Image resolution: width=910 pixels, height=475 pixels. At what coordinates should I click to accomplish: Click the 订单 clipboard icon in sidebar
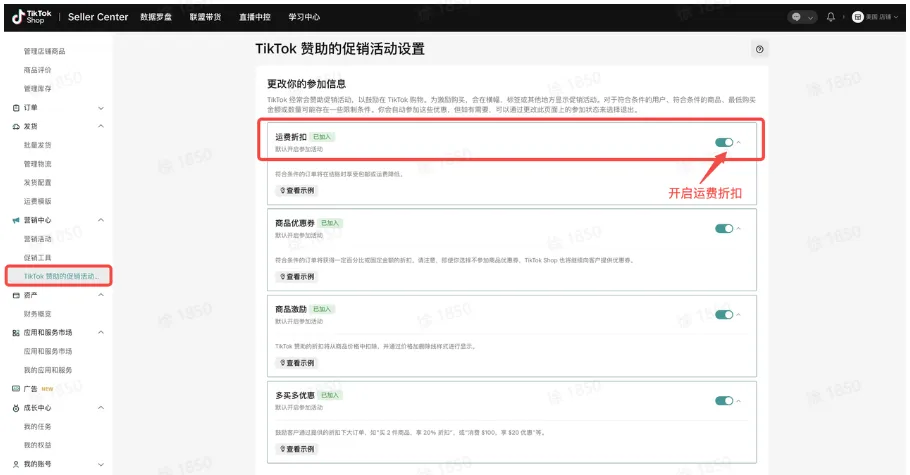tap(16, 107)
